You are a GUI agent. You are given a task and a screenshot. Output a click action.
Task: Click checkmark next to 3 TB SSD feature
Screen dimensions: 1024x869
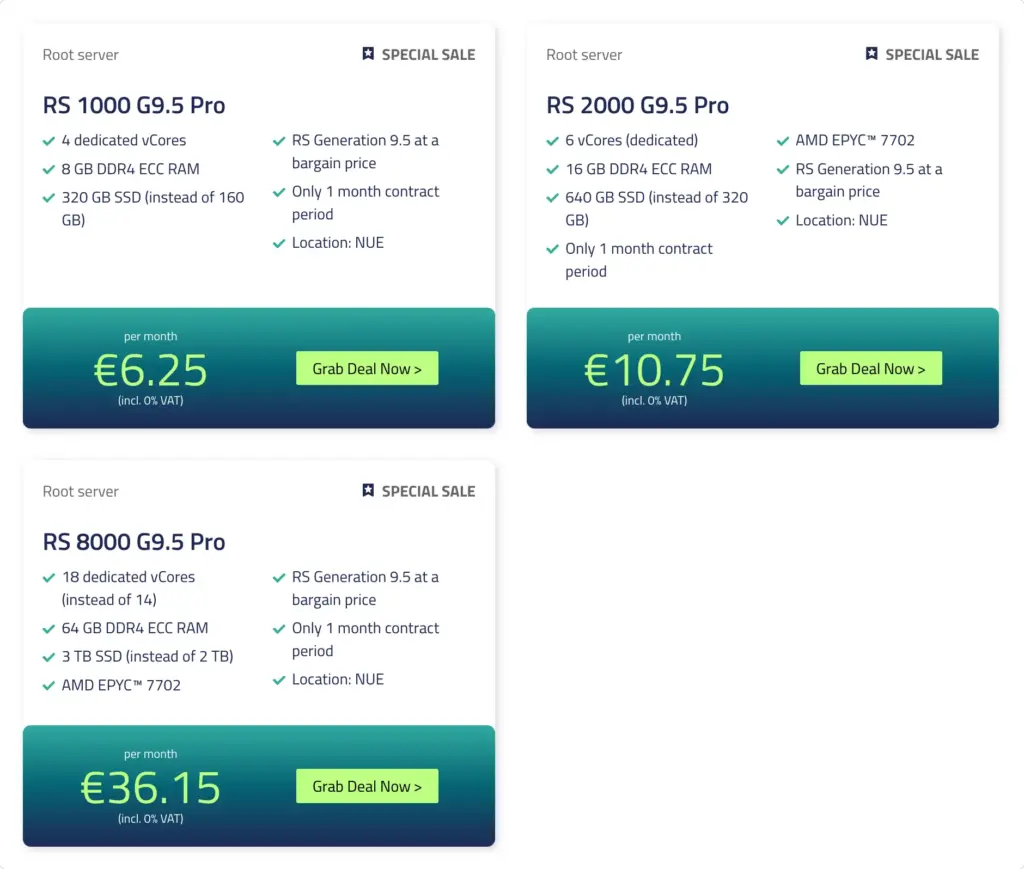click(48, 657)
